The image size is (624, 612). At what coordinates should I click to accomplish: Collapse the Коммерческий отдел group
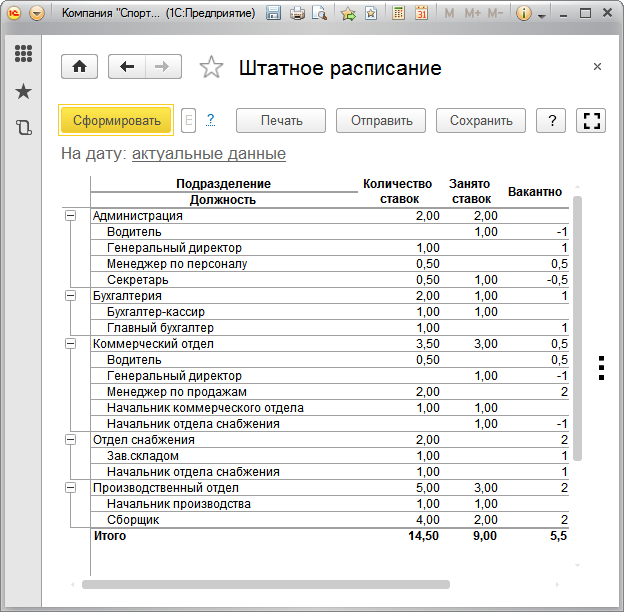coord(70,344)
